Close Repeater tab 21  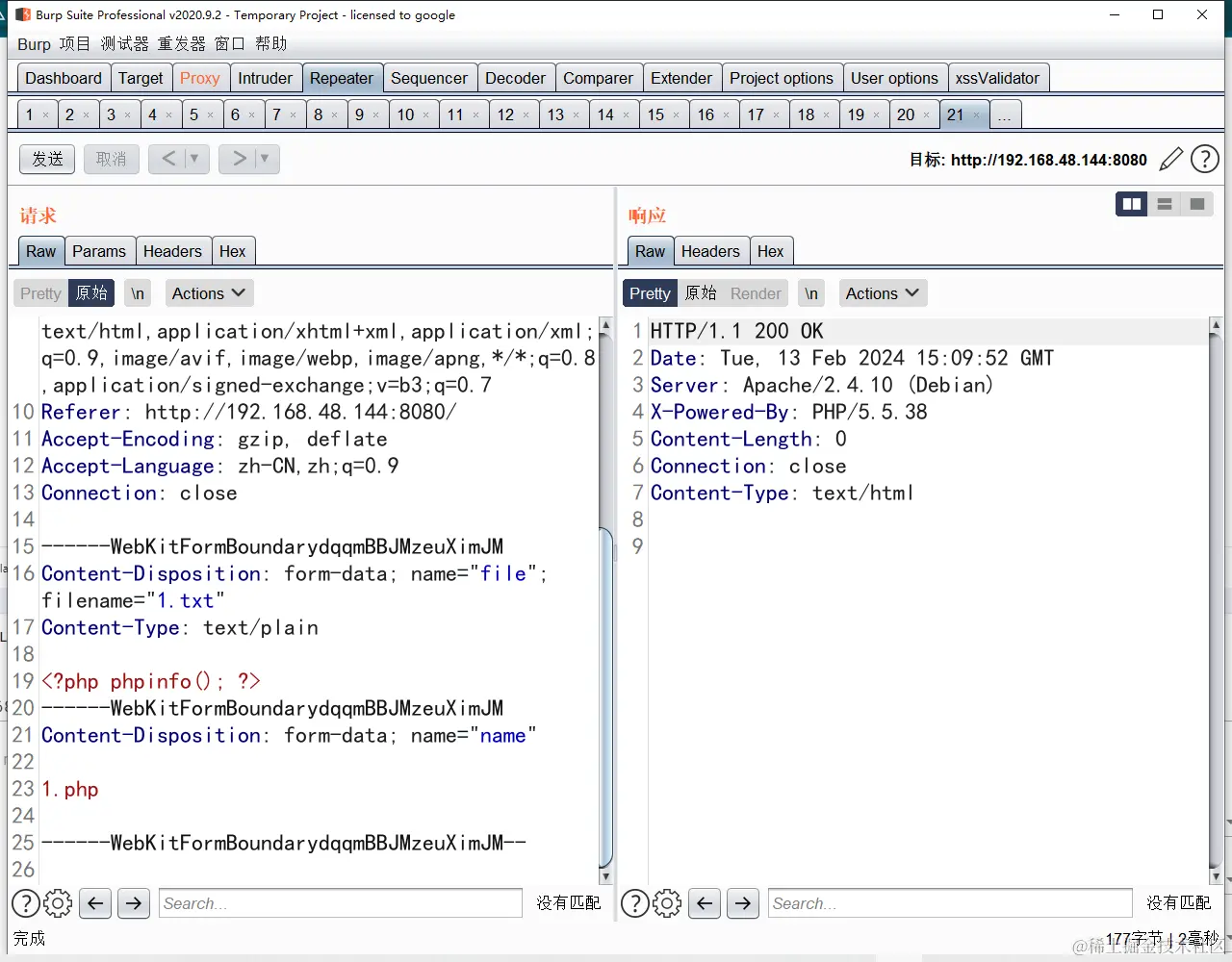[x=976, y=115]
